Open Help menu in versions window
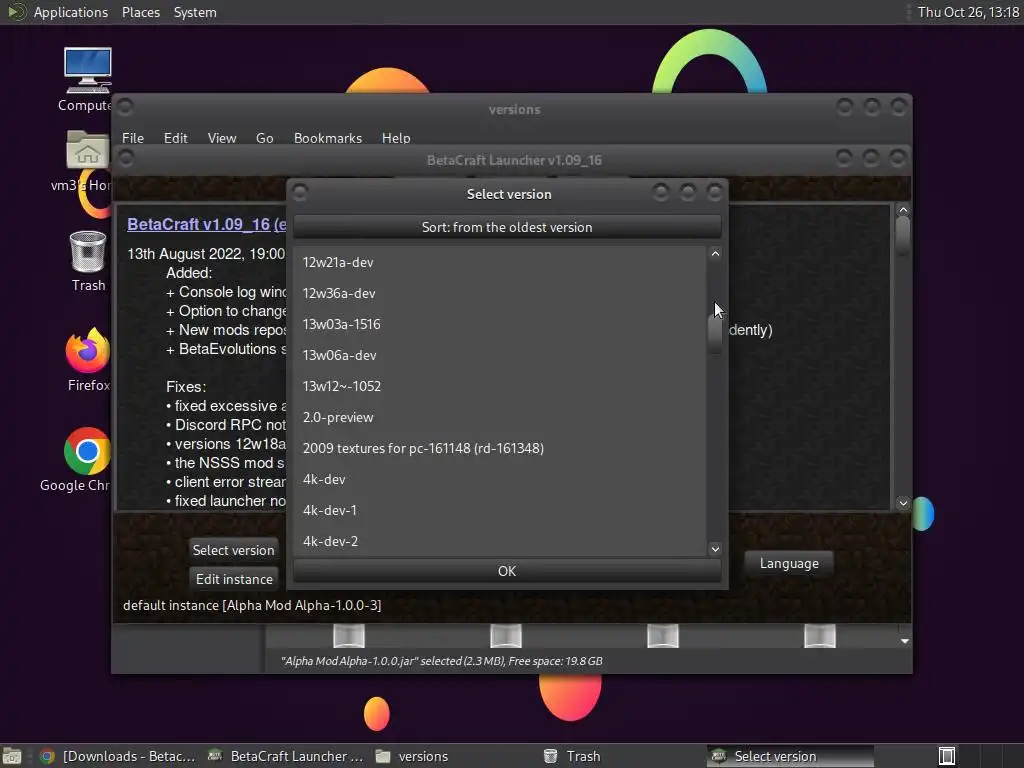Image resolution: width=1024 pixels, height=768 pixels. [x=396, y=138]
